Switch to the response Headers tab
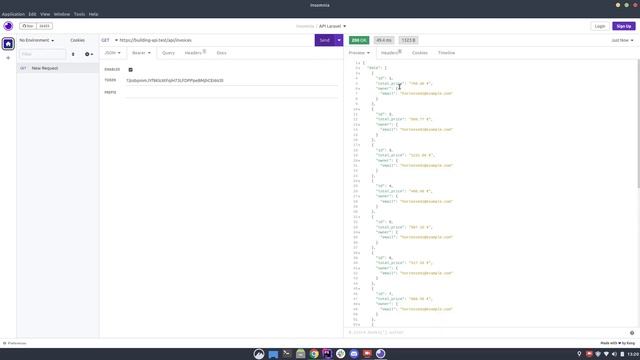The height and width of the screenshot is (360, 640). (x=391, y=53)
